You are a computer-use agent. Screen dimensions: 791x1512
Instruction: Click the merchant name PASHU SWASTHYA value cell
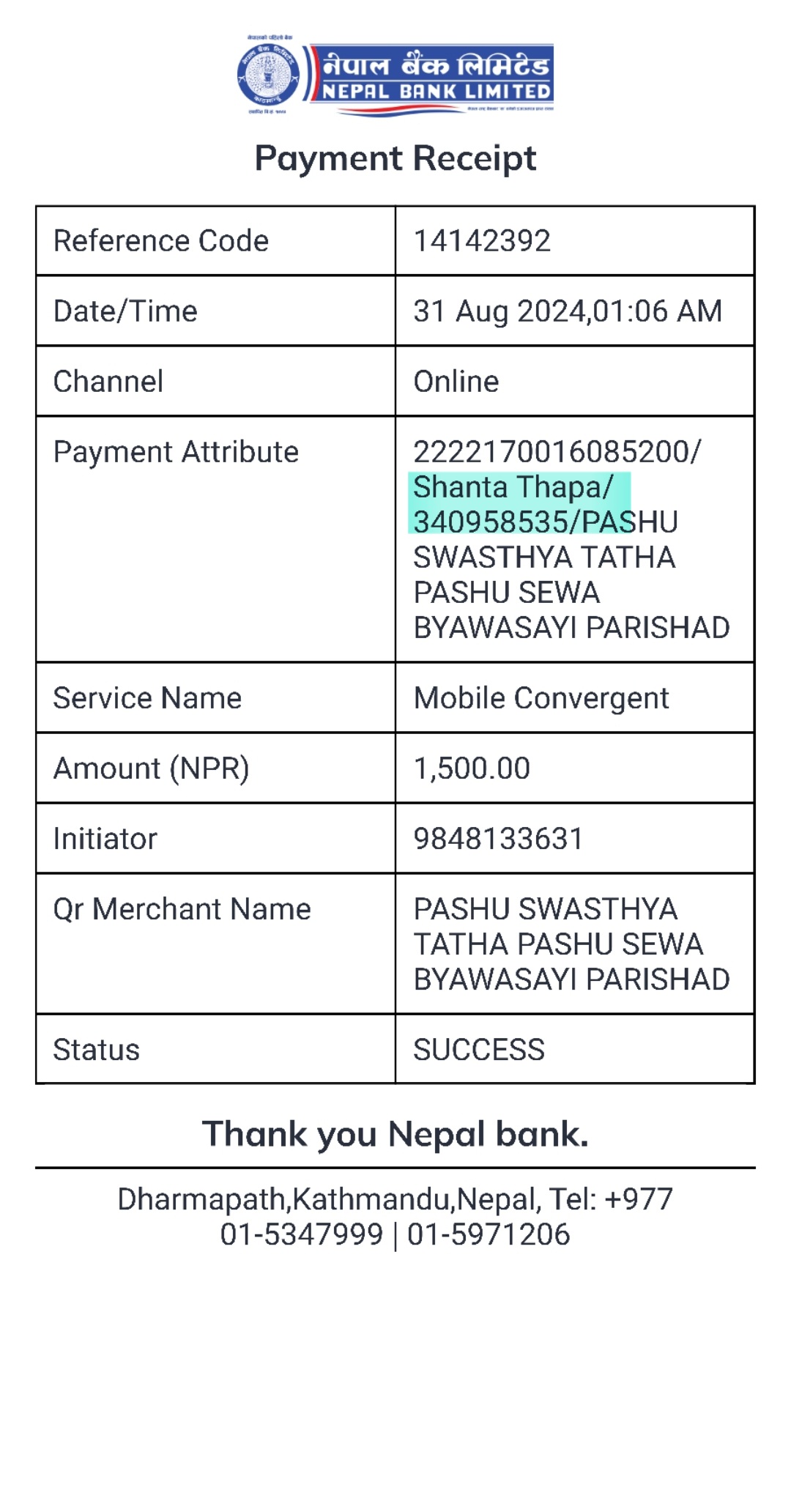tap(575, 944)
